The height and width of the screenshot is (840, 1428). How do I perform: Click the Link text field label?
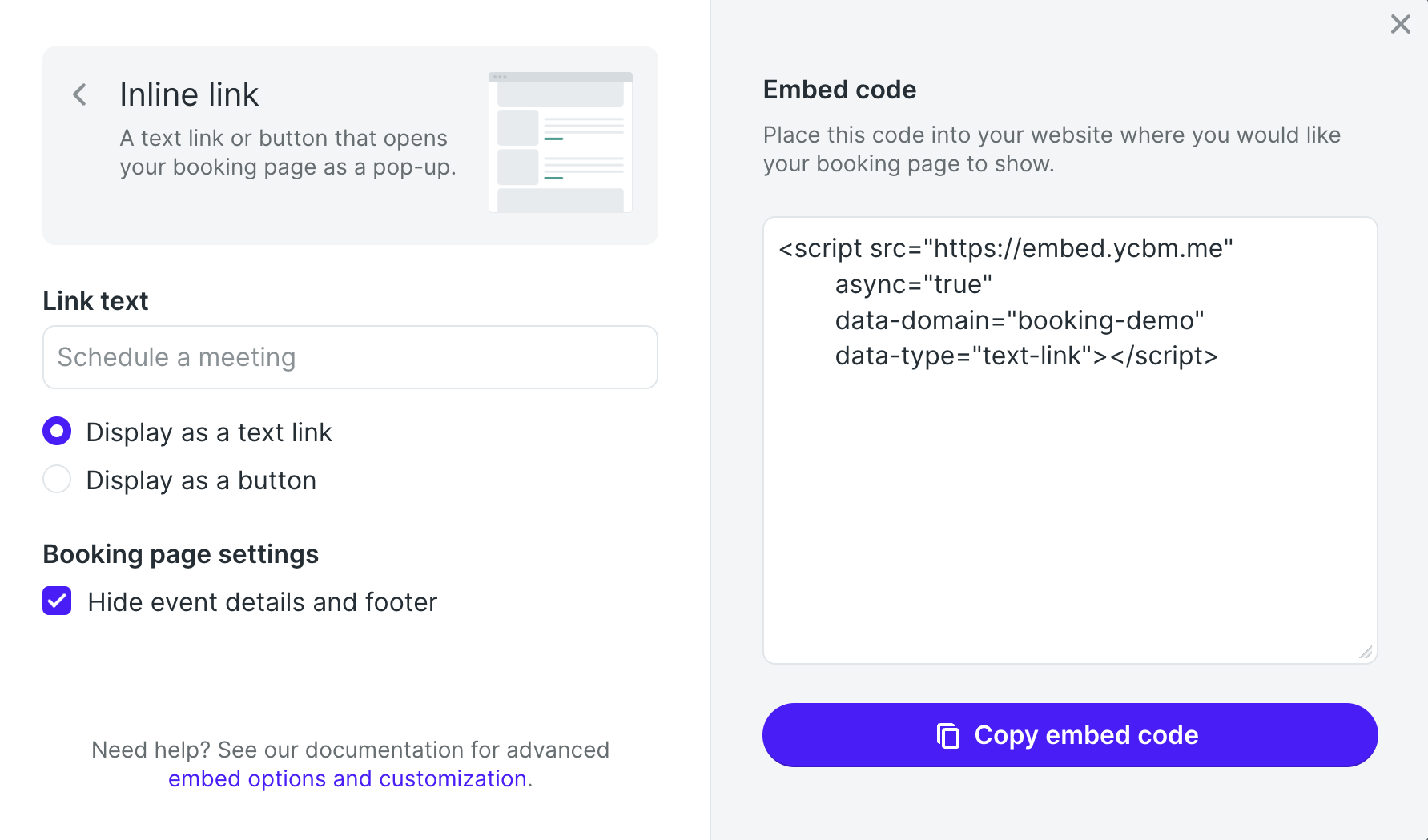(x=95, y=301)
